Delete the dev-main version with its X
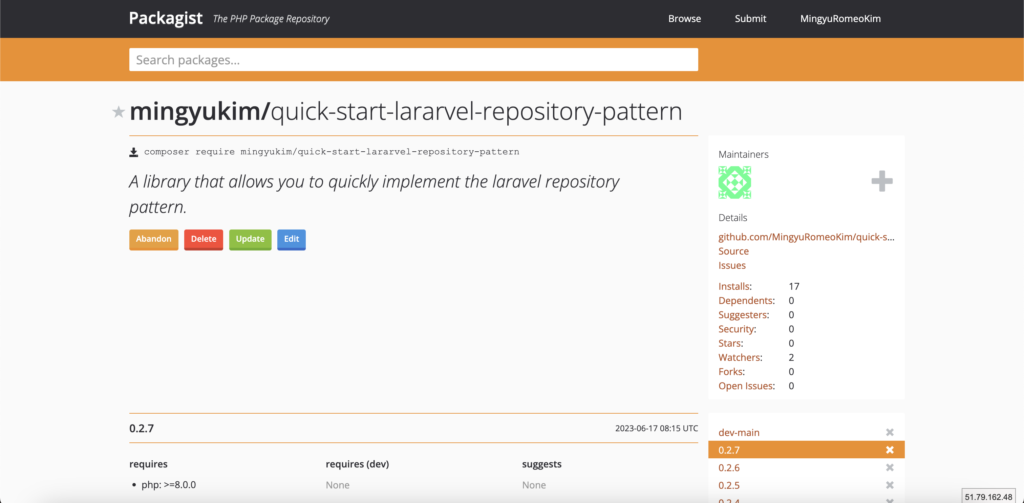1024x503 pixels. 889,432
